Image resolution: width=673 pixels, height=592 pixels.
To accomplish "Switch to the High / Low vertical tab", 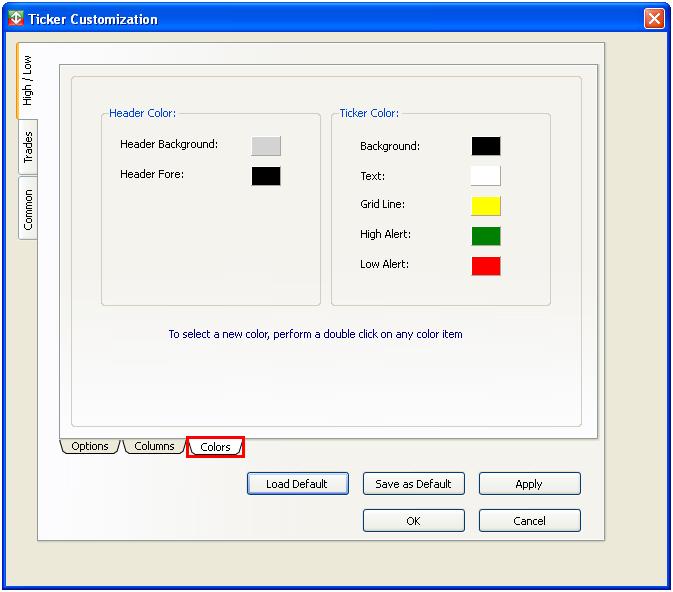I will coord(28,81).
